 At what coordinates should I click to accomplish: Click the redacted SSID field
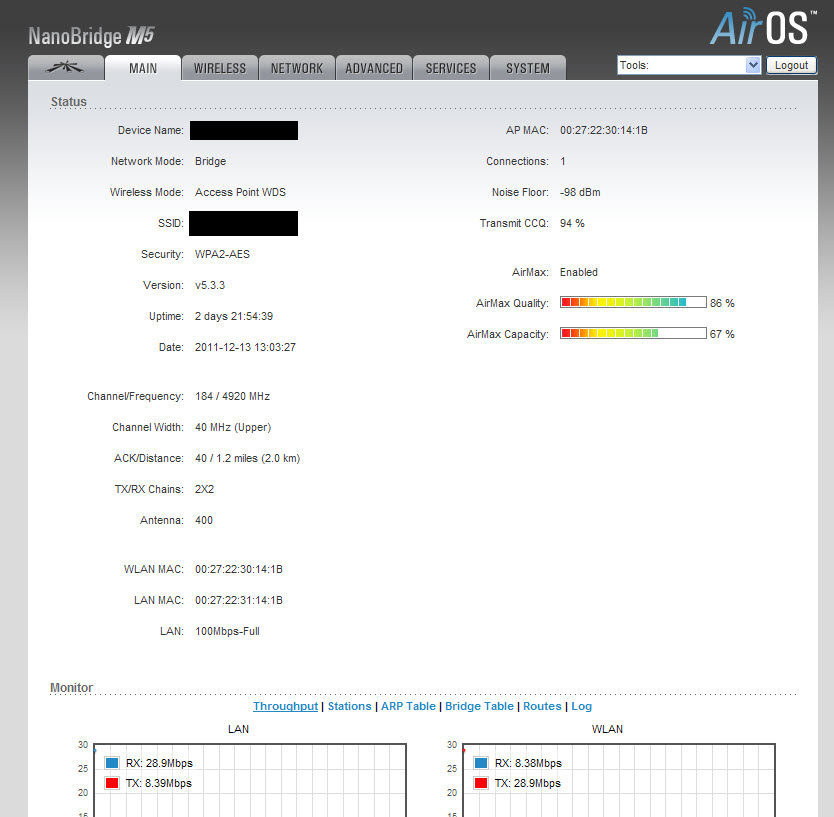click(243, 223)
